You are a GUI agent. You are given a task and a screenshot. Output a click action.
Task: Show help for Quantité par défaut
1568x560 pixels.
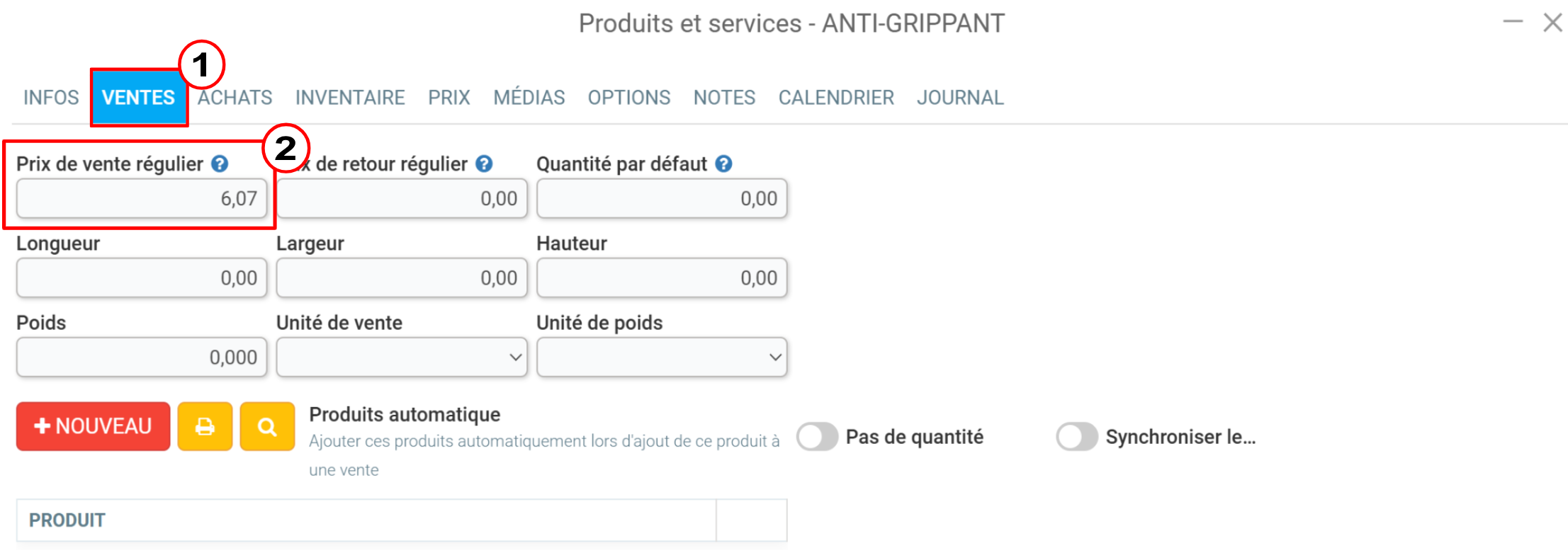(x=723, y=164)
